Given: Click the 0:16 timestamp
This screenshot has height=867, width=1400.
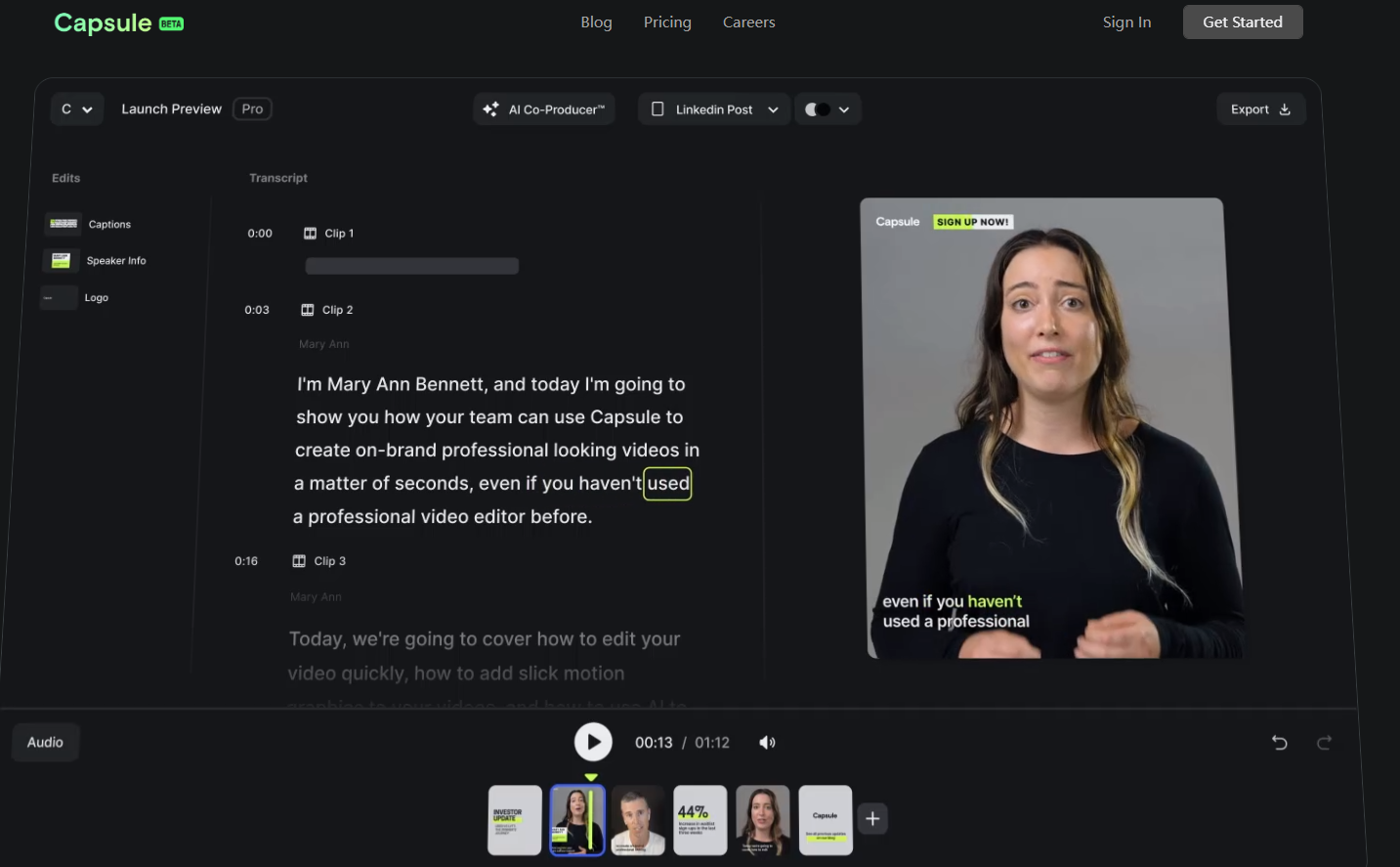Looking at the screenshot, I should [246, 561].
